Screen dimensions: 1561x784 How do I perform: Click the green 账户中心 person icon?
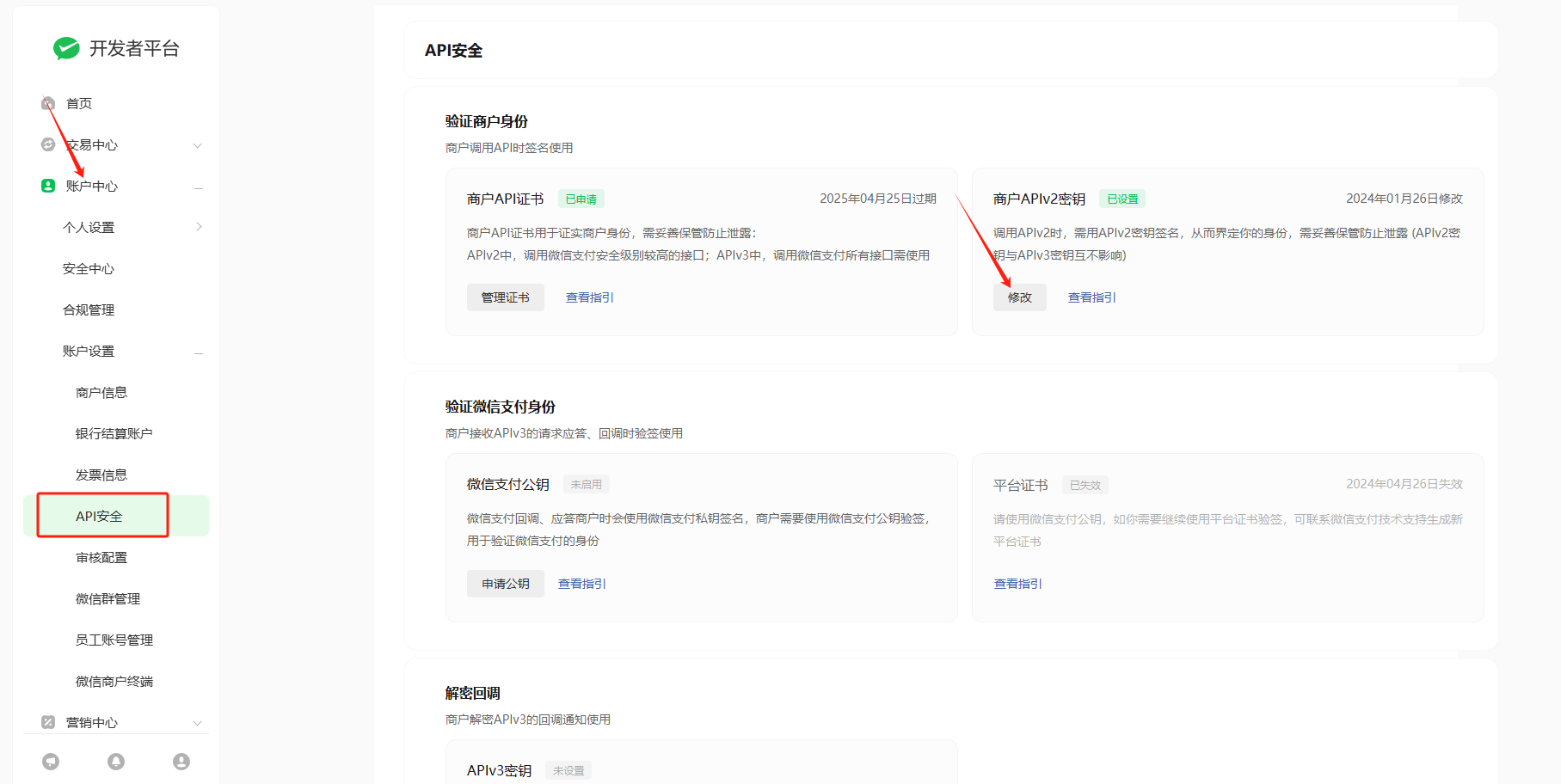click(48, 186)
